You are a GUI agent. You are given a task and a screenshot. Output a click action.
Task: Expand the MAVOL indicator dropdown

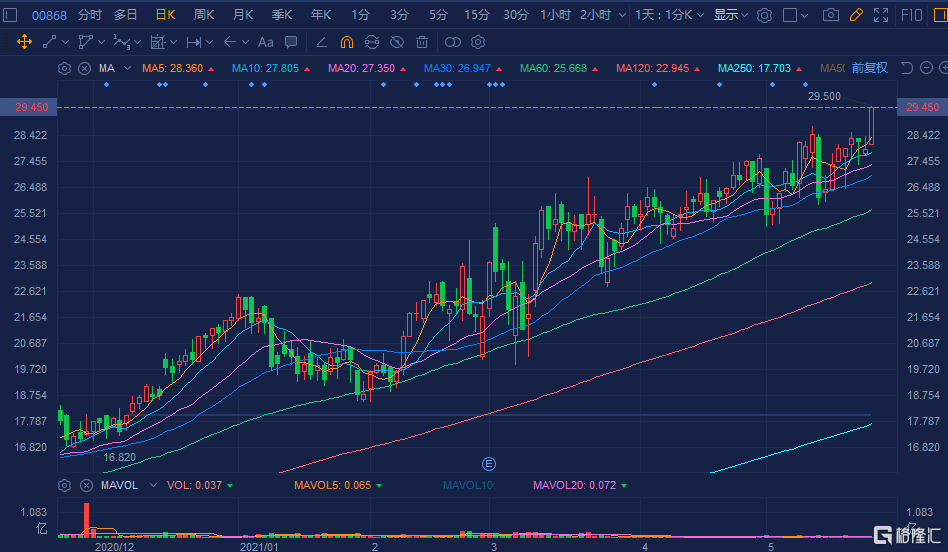(152, 485)
